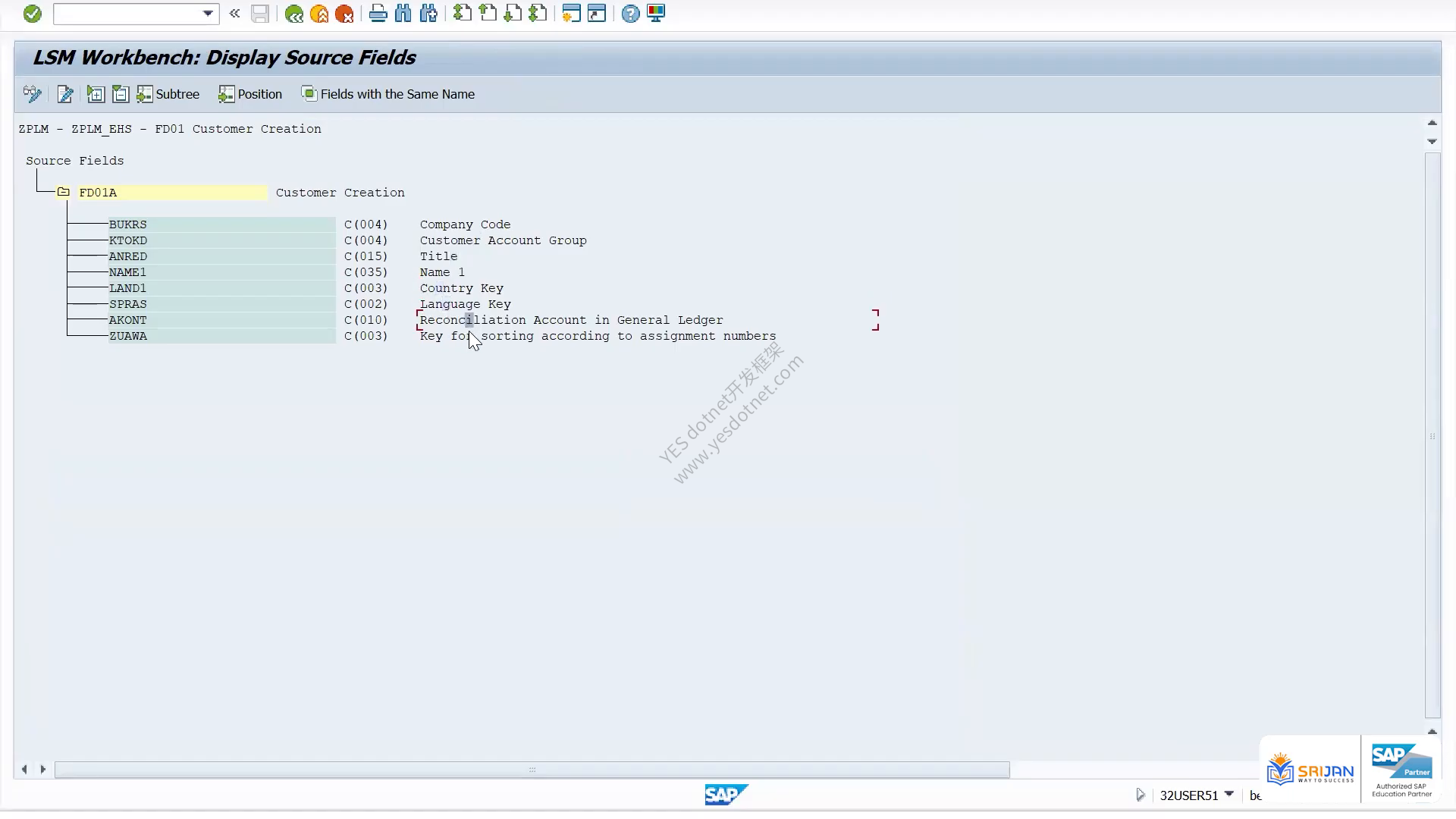This screenshot has width=1456, height=819.
Task: Click the Position button
Action: 250,94
